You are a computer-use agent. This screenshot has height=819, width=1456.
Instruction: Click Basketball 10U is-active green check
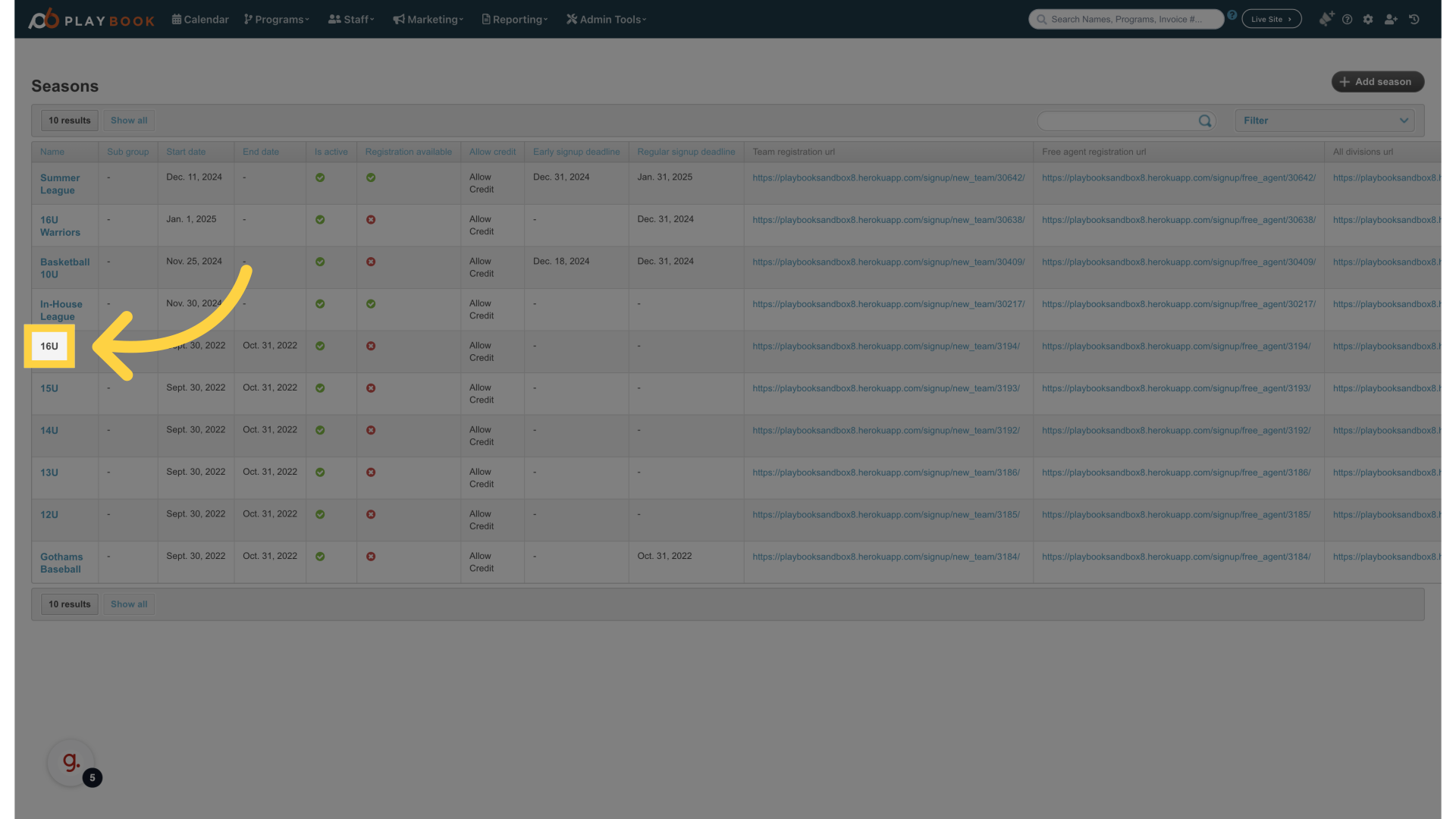click(x=320, y=262)
